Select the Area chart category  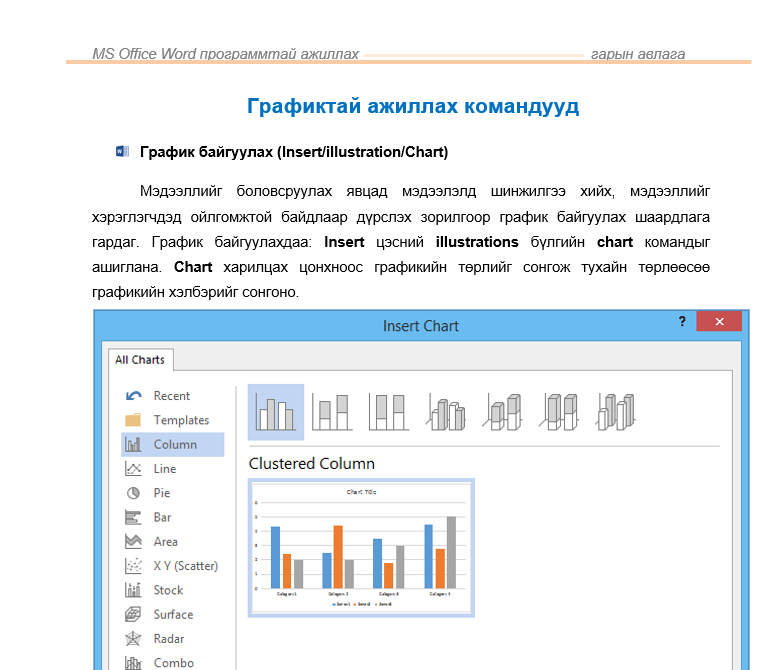coord(172,542)
